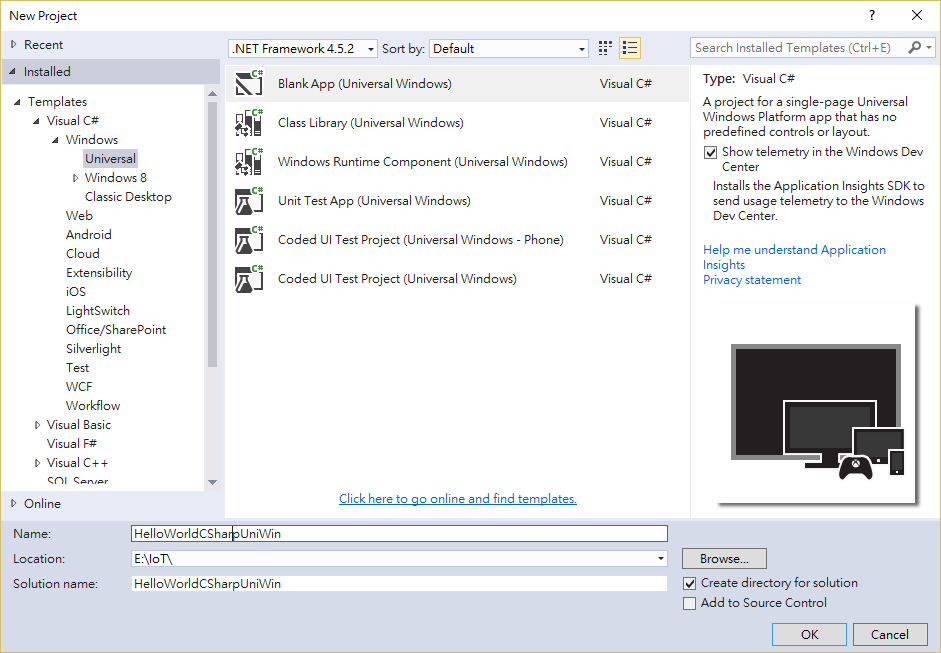This screenshot has width=941, height=653.
Task: Select the LightSwitch template category
Action: click(x=98, y=311)
